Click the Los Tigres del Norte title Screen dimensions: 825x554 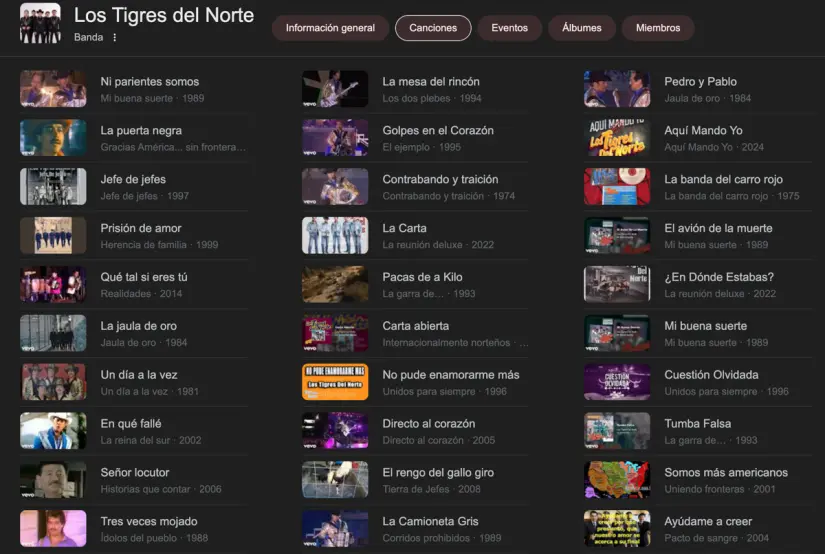click(164, 15)
